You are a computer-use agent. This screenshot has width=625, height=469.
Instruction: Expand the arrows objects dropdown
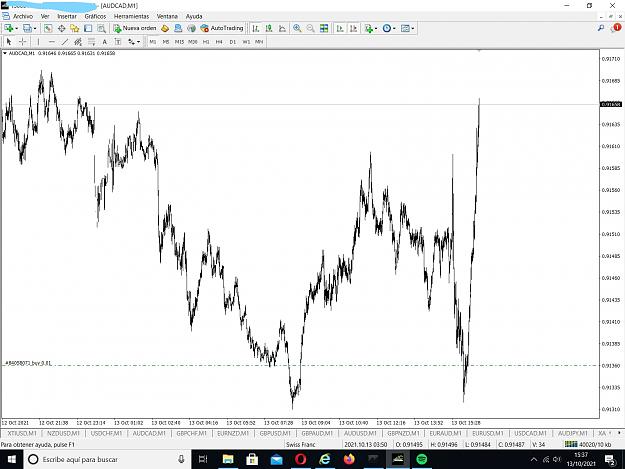[x=138, y=41]
